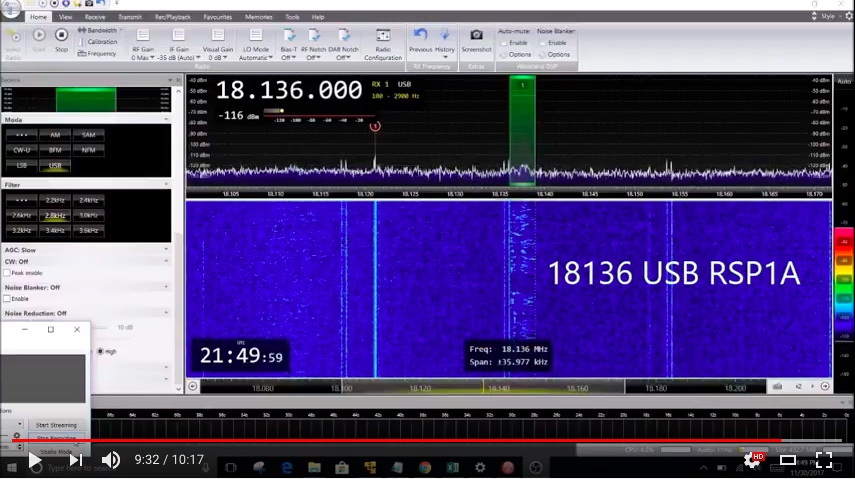This screenshot has height=479, width=855.
Task: Click the 18.136.000 frequency display
Action: click(x=289, y=90)
